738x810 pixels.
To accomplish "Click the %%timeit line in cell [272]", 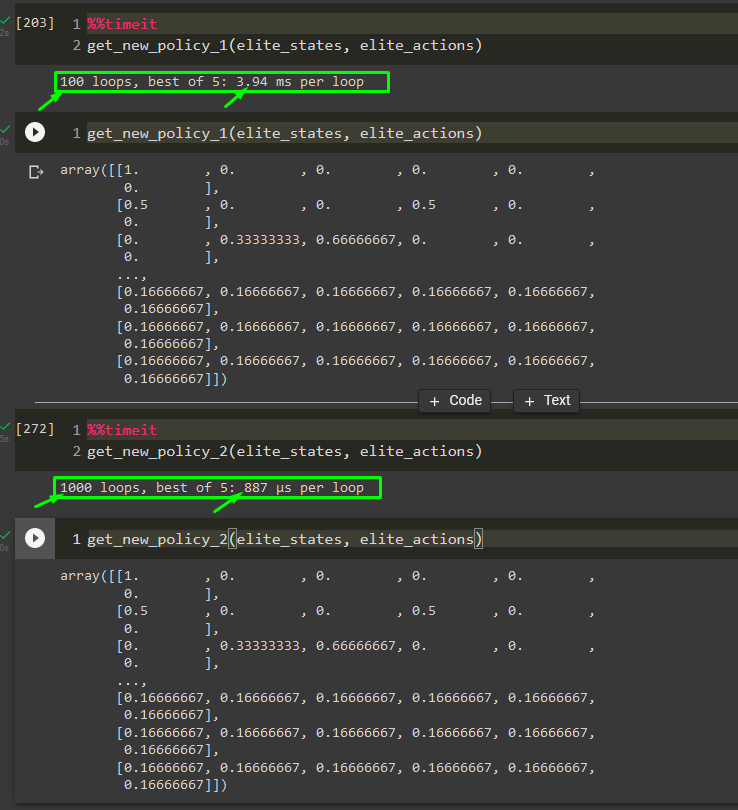I will tap(120, 429).
